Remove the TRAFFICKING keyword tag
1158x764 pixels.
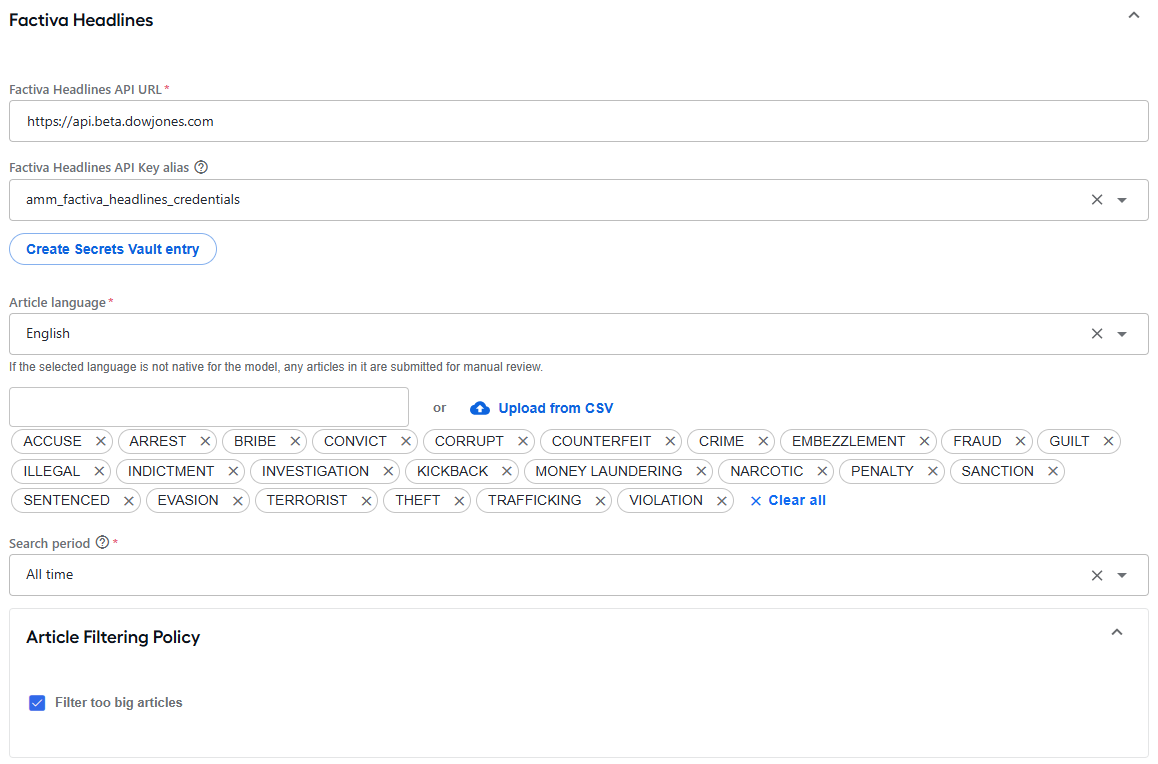(x=600, y=500)
